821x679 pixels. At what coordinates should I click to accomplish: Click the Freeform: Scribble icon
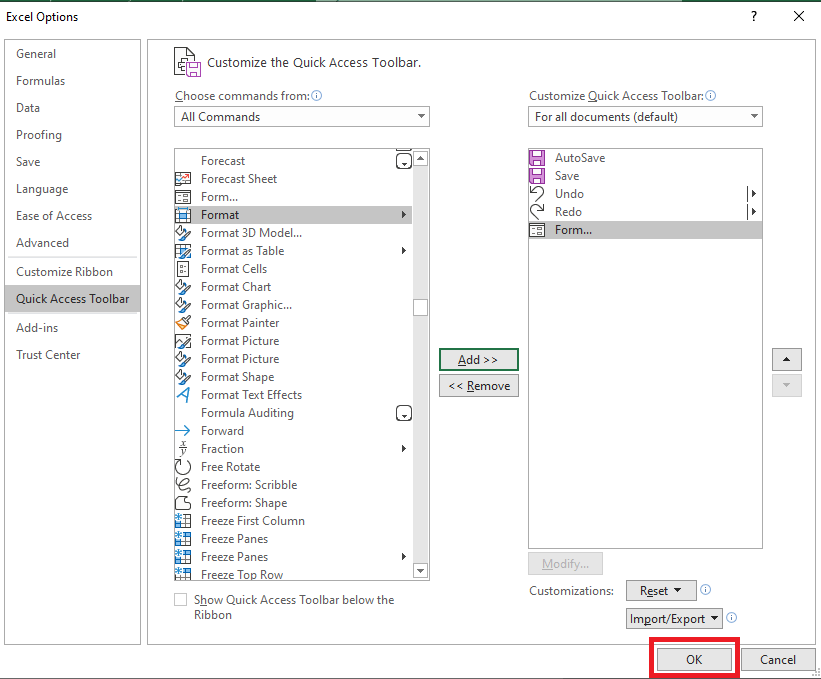183,484
